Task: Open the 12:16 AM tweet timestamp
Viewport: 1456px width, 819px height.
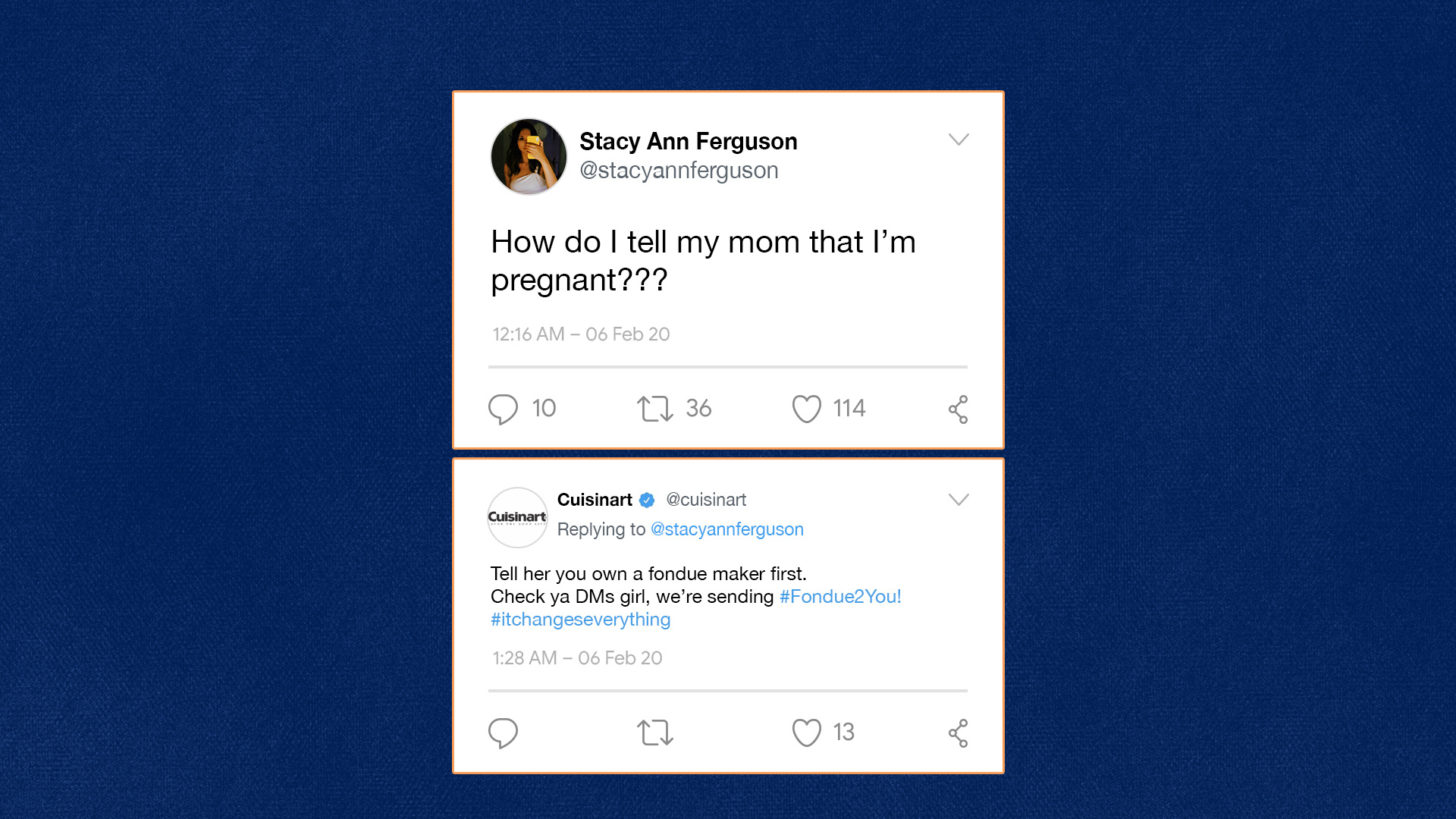Action: point(581,334)
